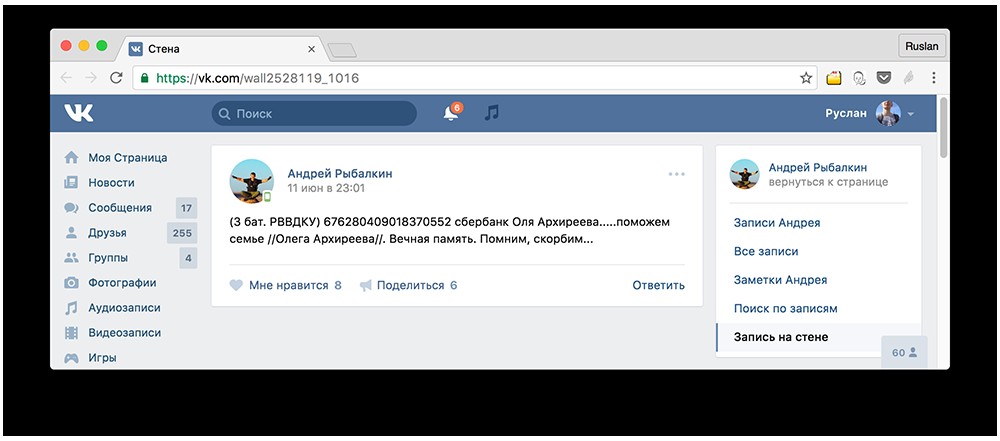
Task: Click the green mobile online indicator
Action: pyautogui.click(x=268, y=197)
